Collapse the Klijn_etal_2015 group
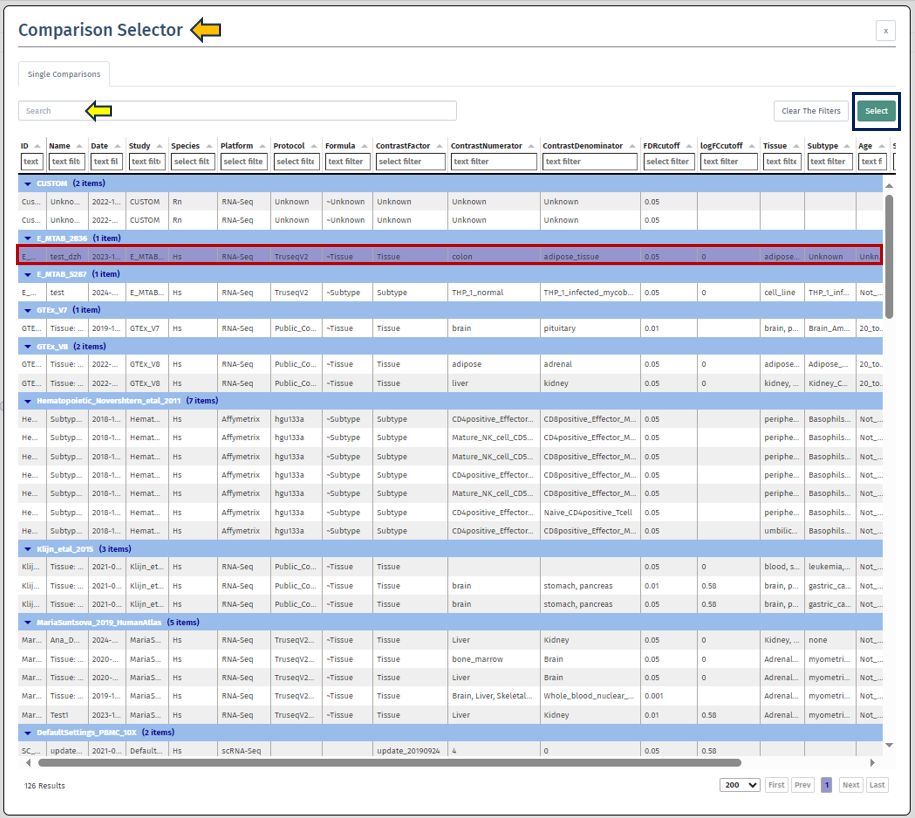This screenshot has width=915, height=818. [x=27, y=549]
